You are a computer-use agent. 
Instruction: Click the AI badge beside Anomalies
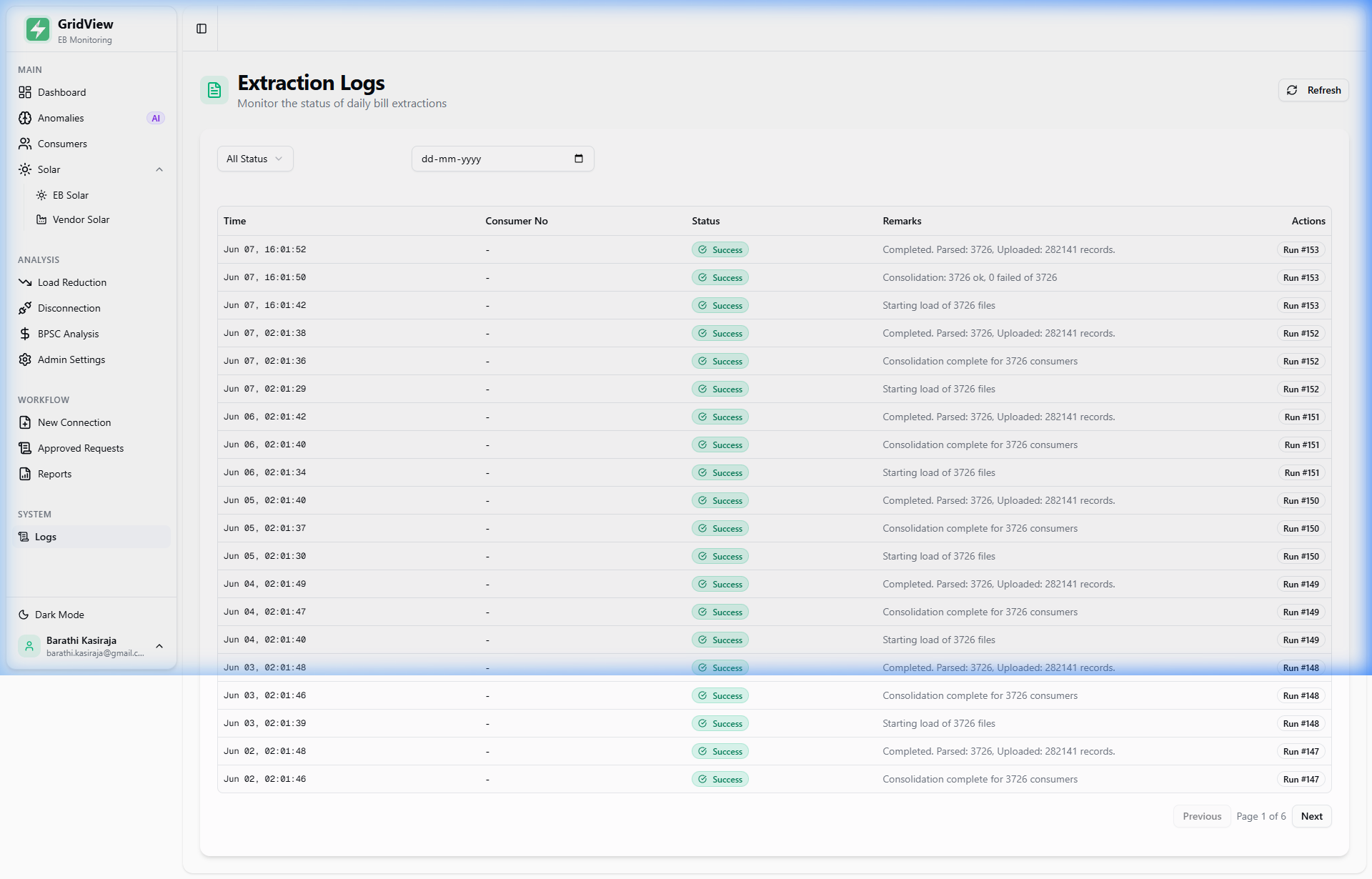156,119
